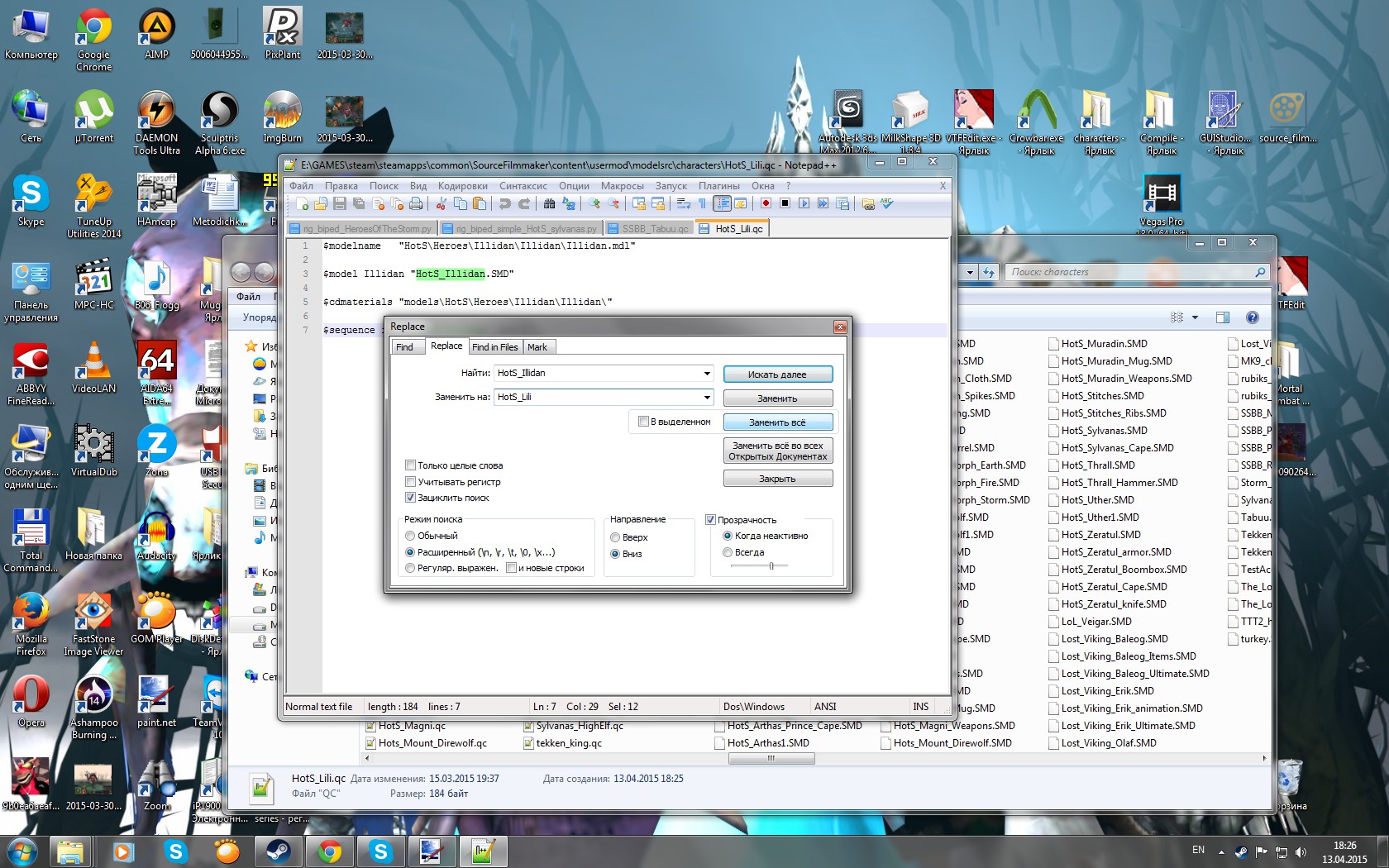Image resolution: width=1389 pixels, height=868 pixels.
Task: Open the 'Синтаксис' menu
Action: [523, 186]
